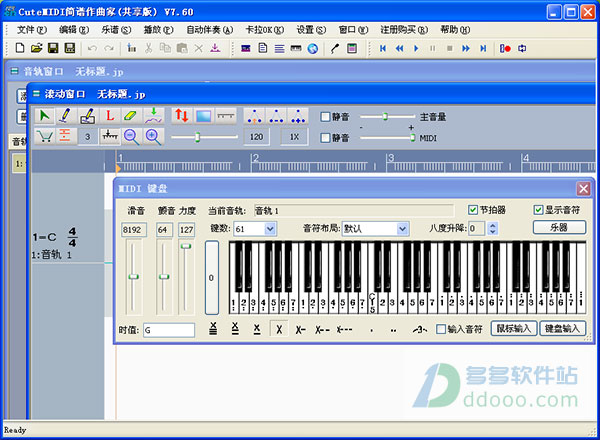
Task: Uncheck the metronome (节拍器) checkbox
Action: pyautogui.click(x=473, y=210)
